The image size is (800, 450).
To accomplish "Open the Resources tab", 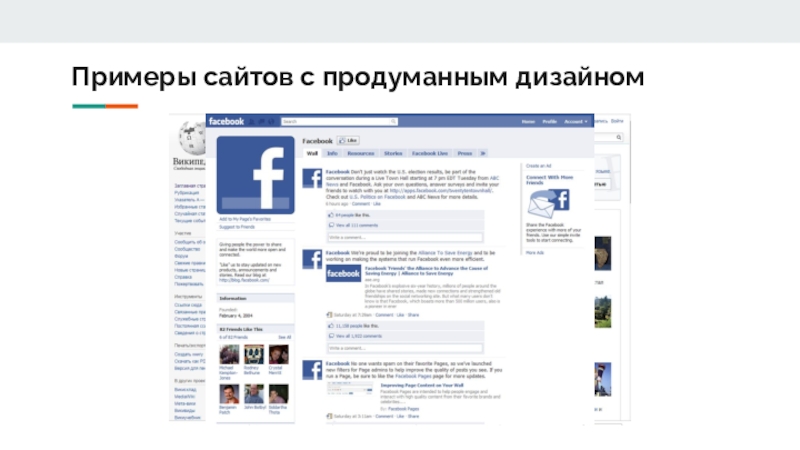I will (x=361, y=153).
